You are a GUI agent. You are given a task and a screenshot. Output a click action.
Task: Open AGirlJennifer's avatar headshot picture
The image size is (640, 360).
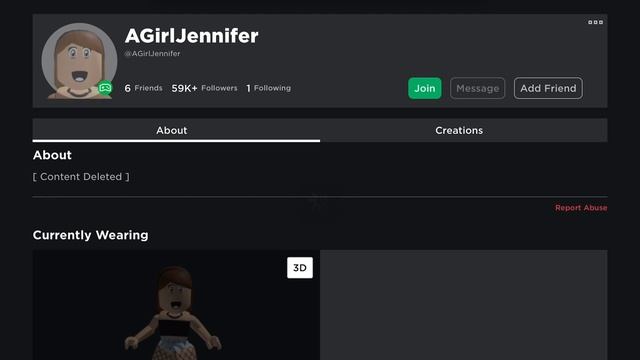79,61
